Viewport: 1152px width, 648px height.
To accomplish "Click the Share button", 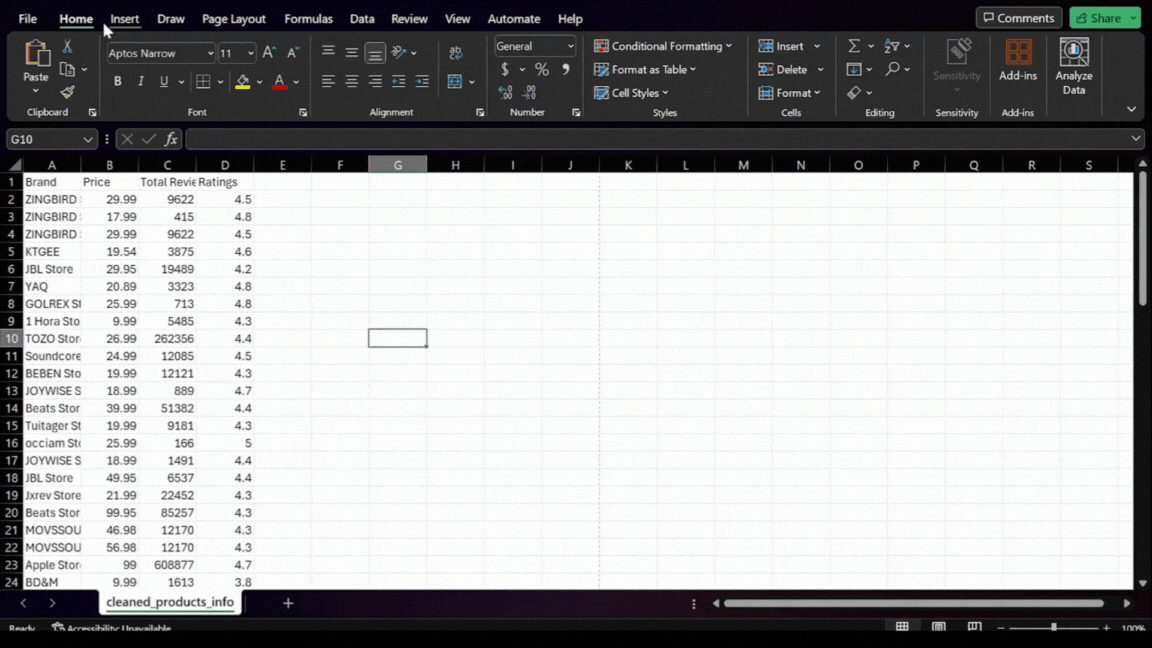I will tap(1104, 18).
